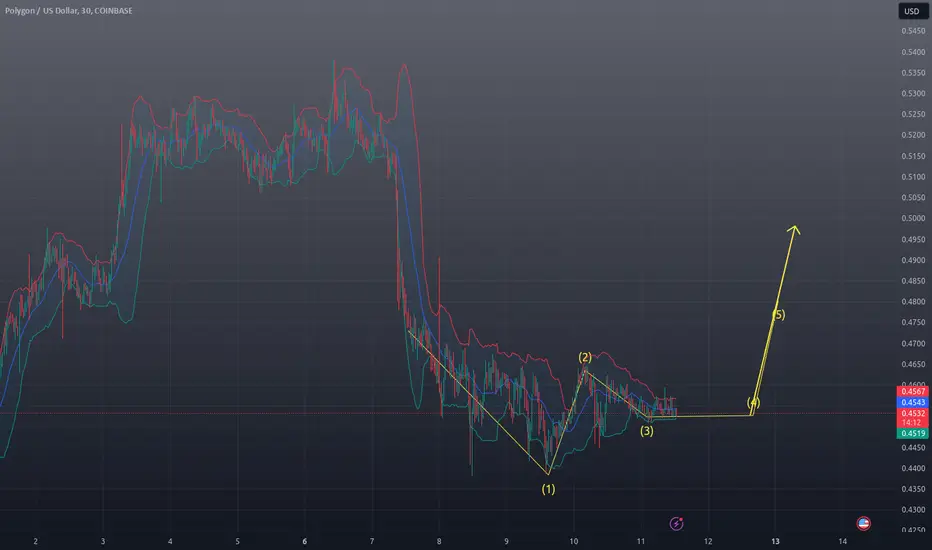Select the wave label (3)
This screenshot has height=550, width=932.
tap(647, 431)
